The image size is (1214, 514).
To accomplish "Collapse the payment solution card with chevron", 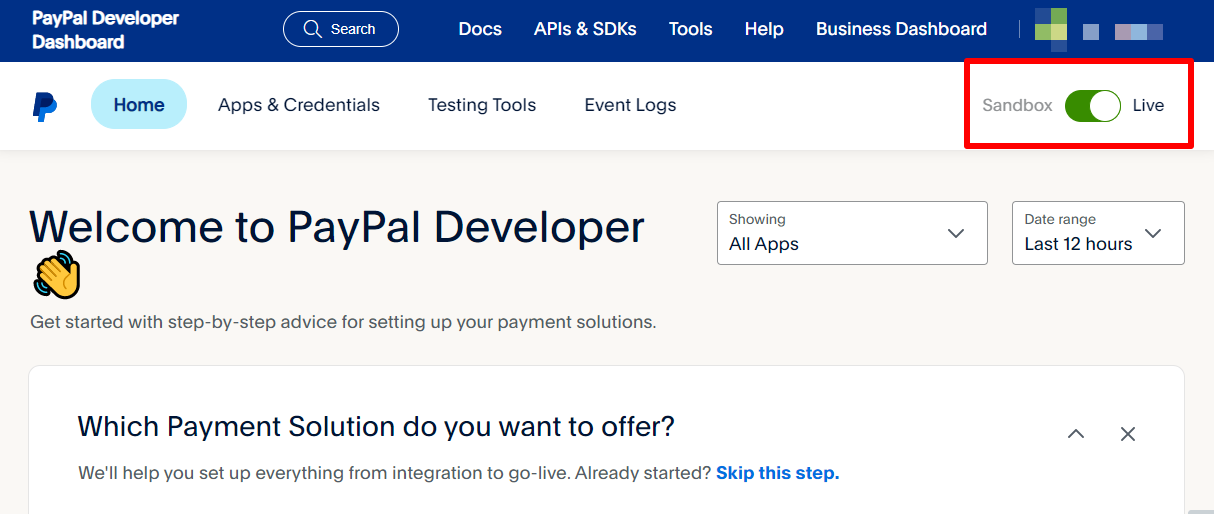I will (x=1076, y=434).
